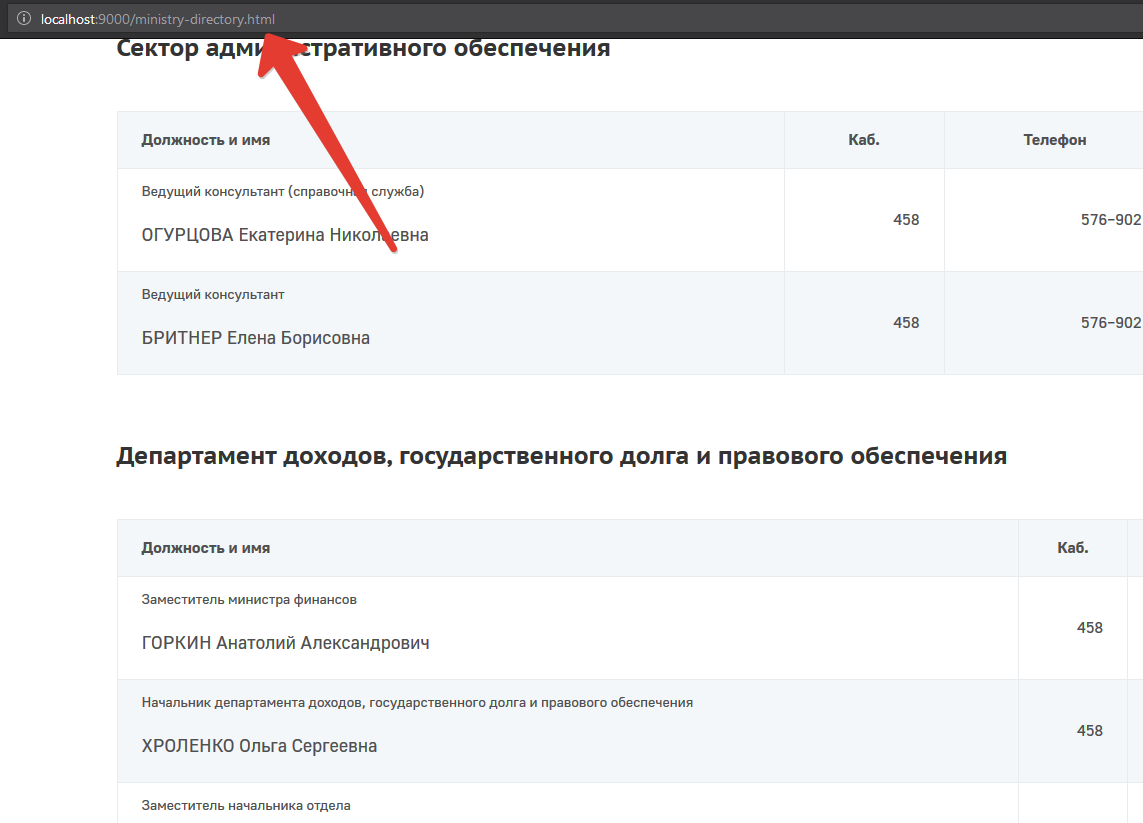Screen dimensions: 1143x823
Task: Click the localhost URL in the address bar
Action: pyautogui.click(x=157, y=19)
